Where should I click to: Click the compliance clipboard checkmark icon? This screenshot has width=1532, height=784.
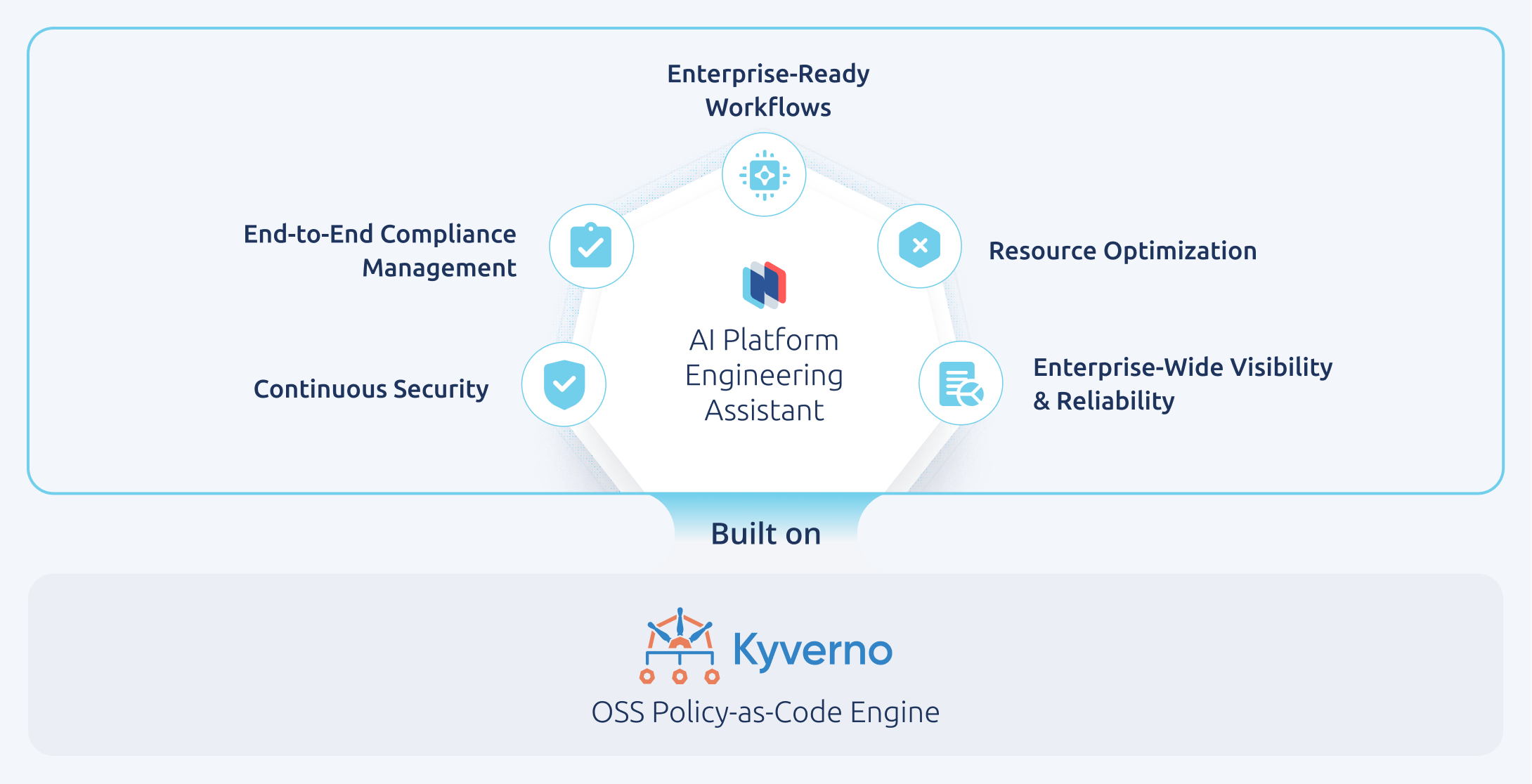(x=591, y=247)
